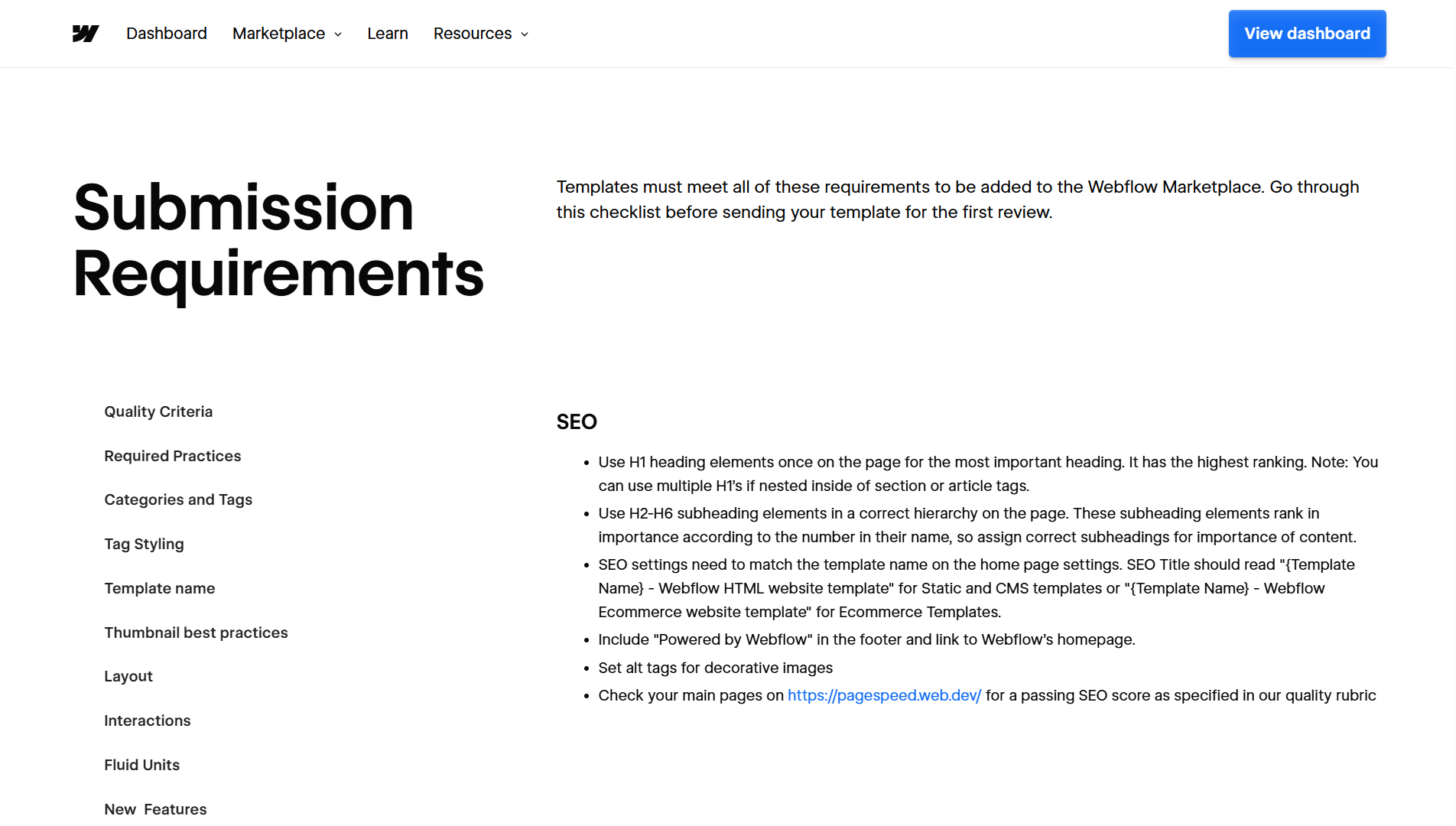The width and height of the screenshot is (1456, 826).
Task: Open Thumbnail best practices section
Action: point(196,633)
